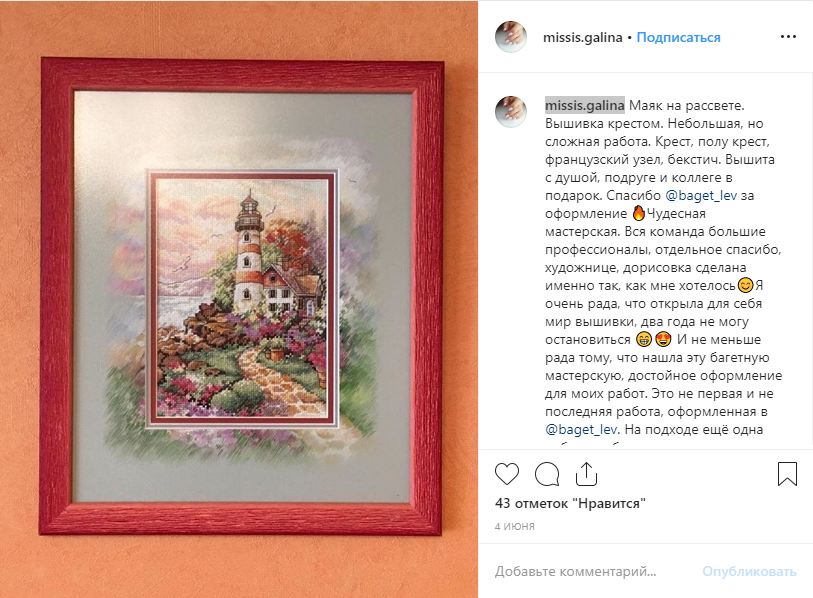Open highlighted missis.galina username in caption
813x598 pixels.
coord(584,105)
